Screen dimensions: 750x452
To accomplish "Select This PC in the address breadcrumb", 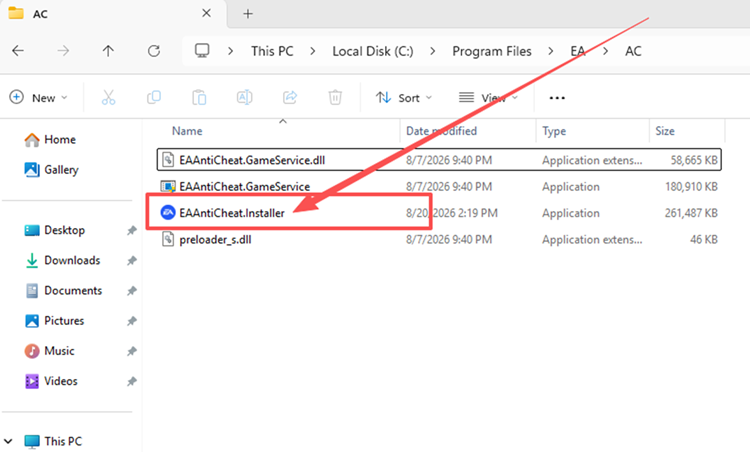I will (272, 51).
